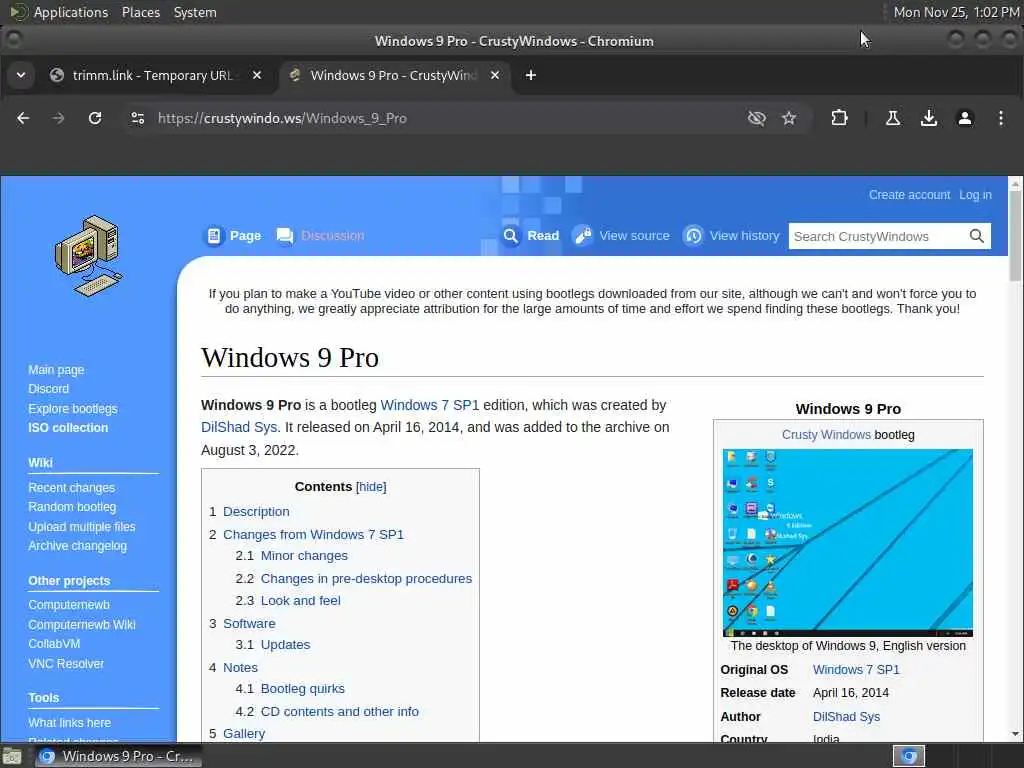Open Upload multiple files link
This screenshot has width=1024, height=768.
click(x=82, y=526)
